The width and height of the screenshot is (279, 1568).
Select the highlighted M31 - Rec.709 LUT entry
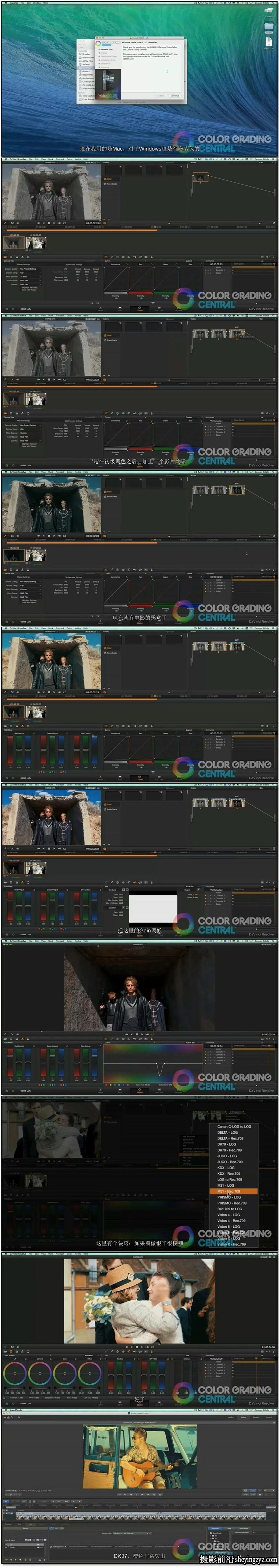(234, 1192)
